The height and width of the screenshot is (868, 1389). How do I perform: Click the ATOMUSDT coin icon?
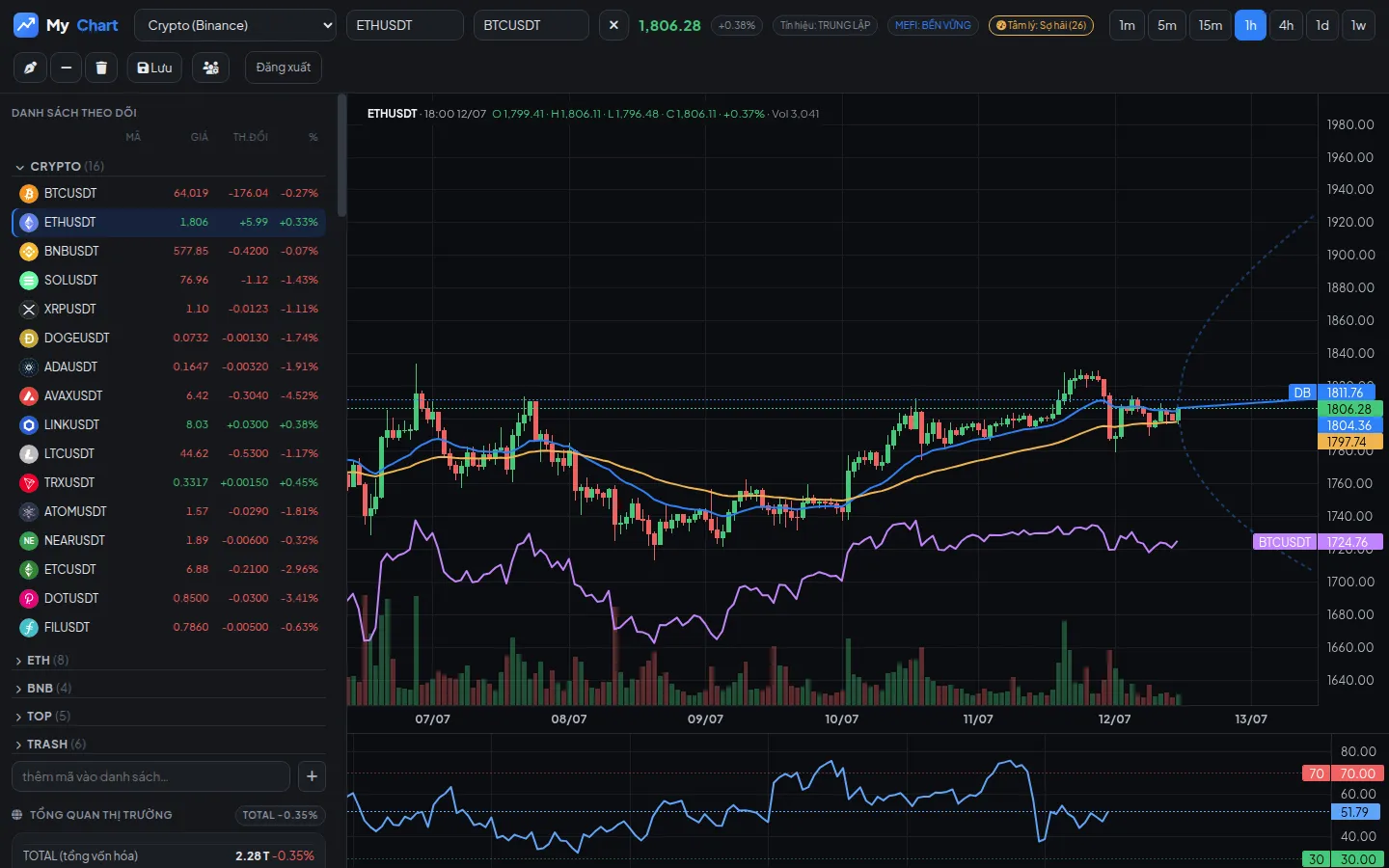coord(29,511)
